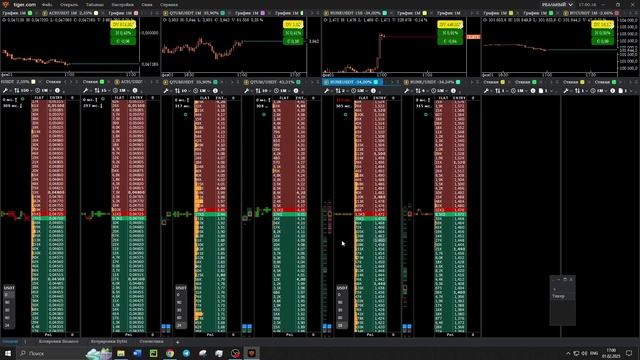640x360 pixels.
Task: Click the info icon in the RUNE/USDT -34,24% order book
Action: click(x=453, y=91)
